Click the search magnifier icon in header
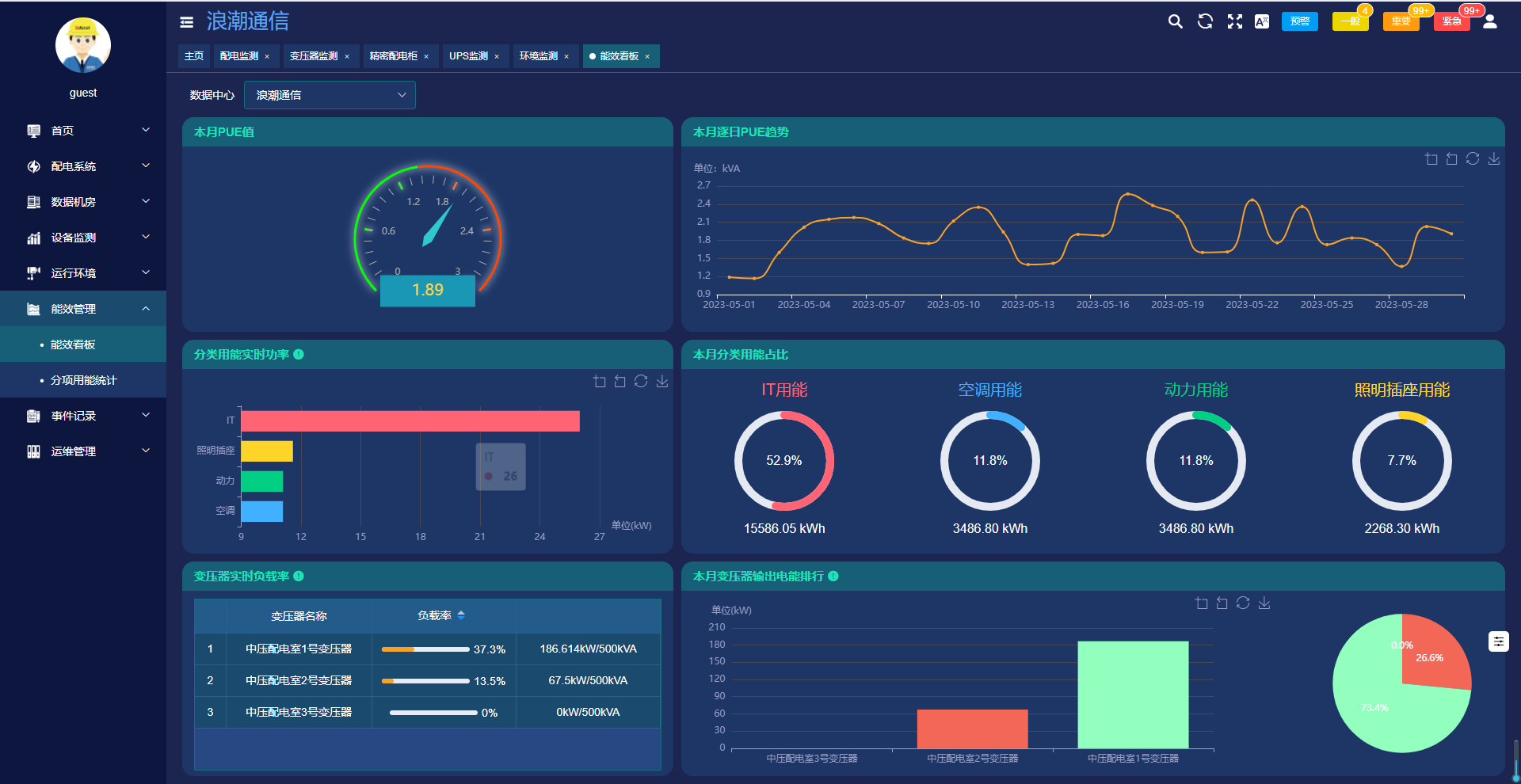This screenshot has height=784, width=1521. (x=1175, y=21)
